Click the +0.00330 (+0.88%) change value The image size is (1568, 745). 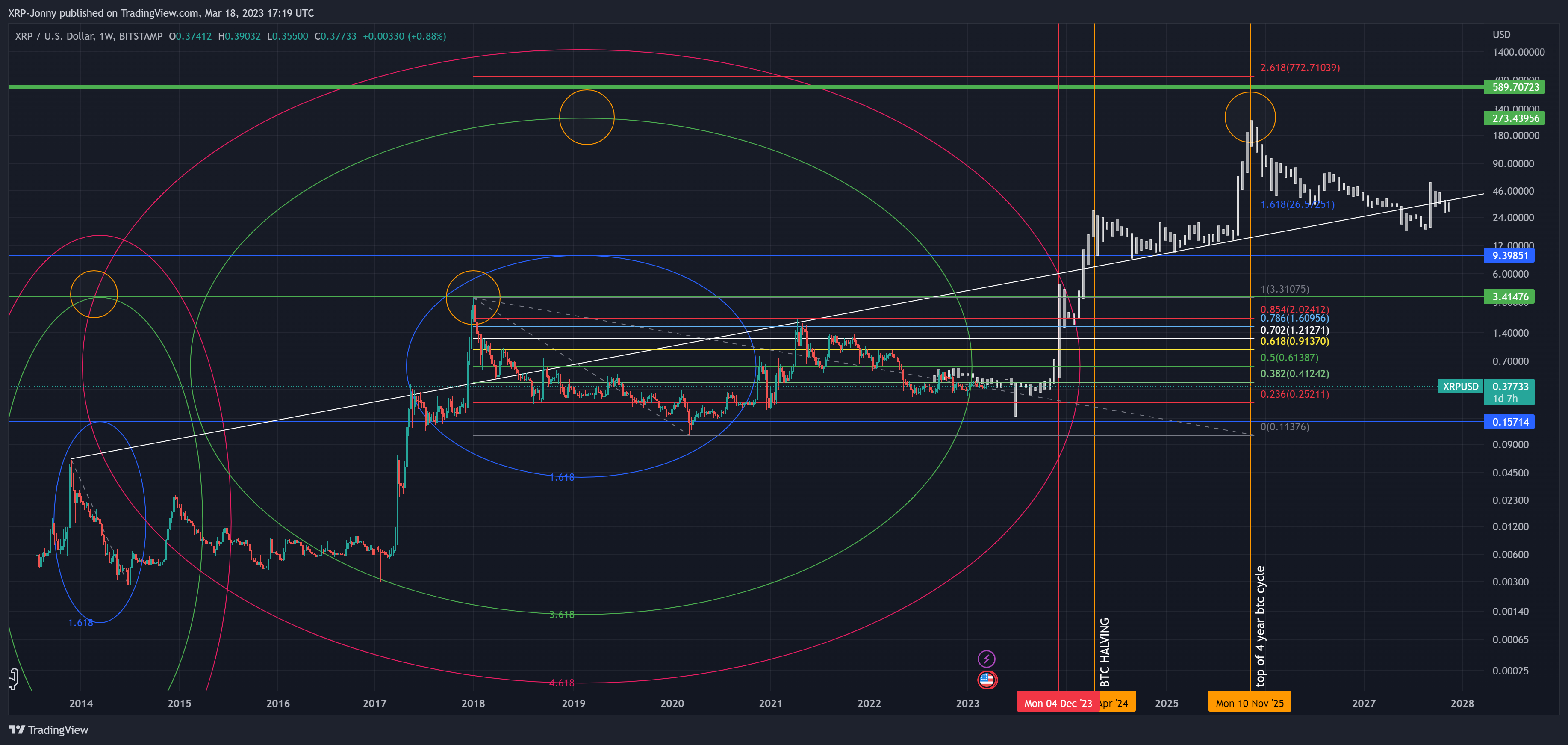point(404,36)
